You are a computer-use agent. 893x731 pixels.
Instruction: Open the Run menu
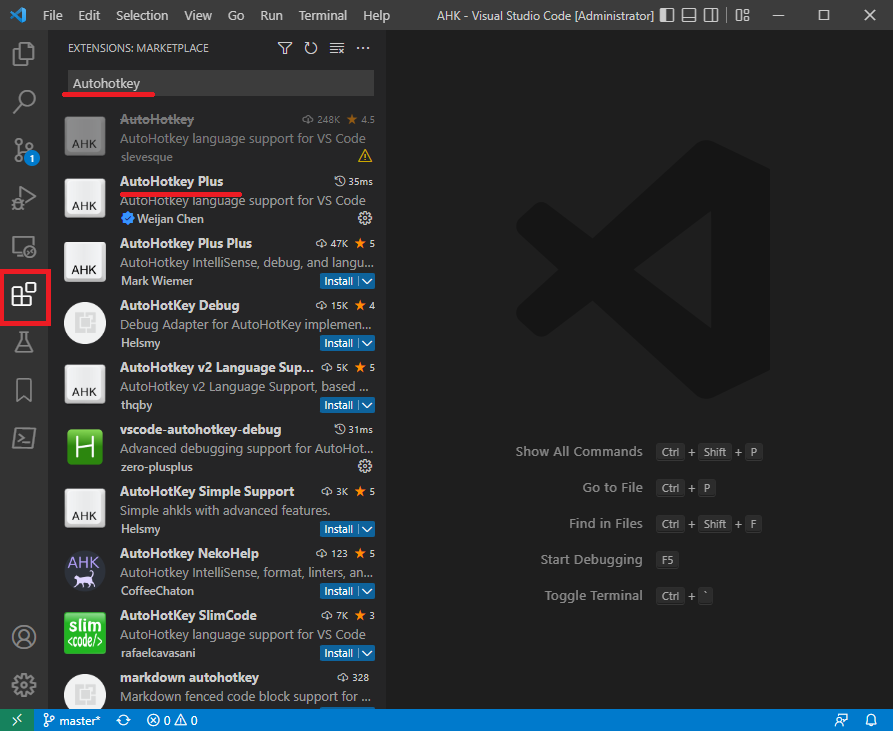pyautogui.click(x=271, y=15)
